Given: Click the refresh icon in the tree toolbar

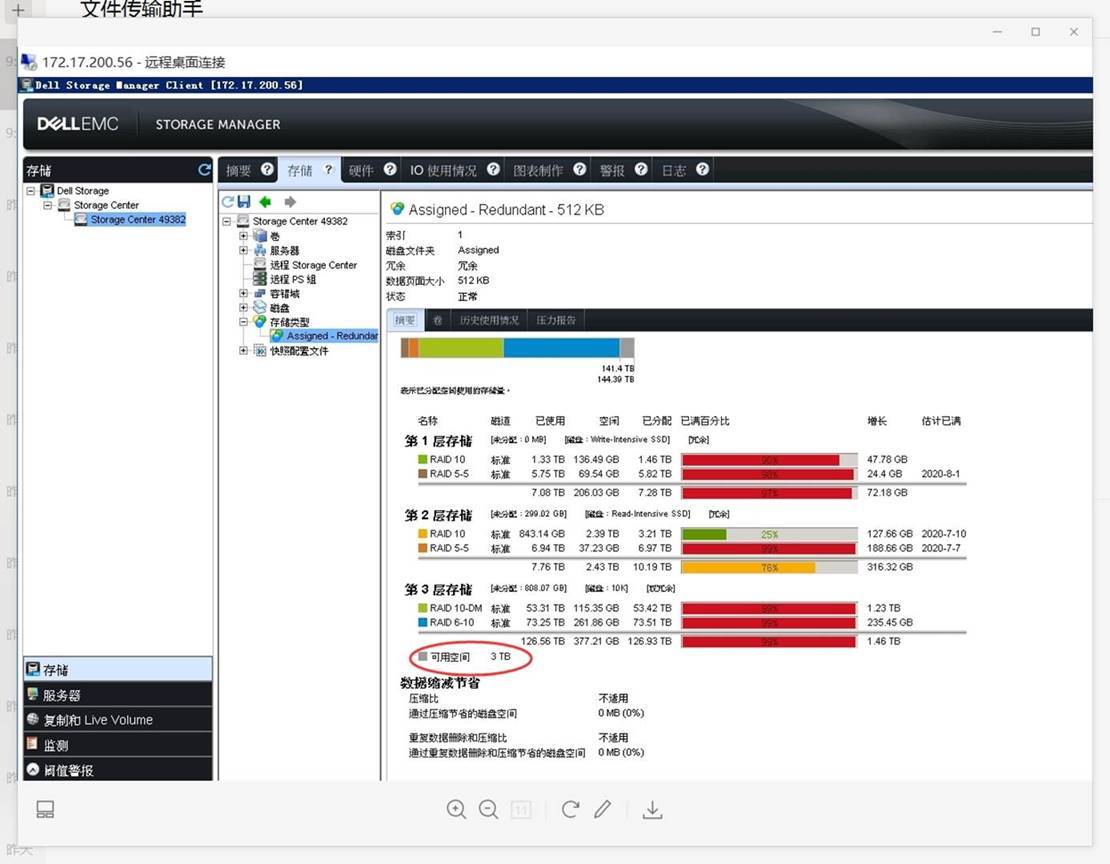Looking at the screenshot, I should coord(227,202).
